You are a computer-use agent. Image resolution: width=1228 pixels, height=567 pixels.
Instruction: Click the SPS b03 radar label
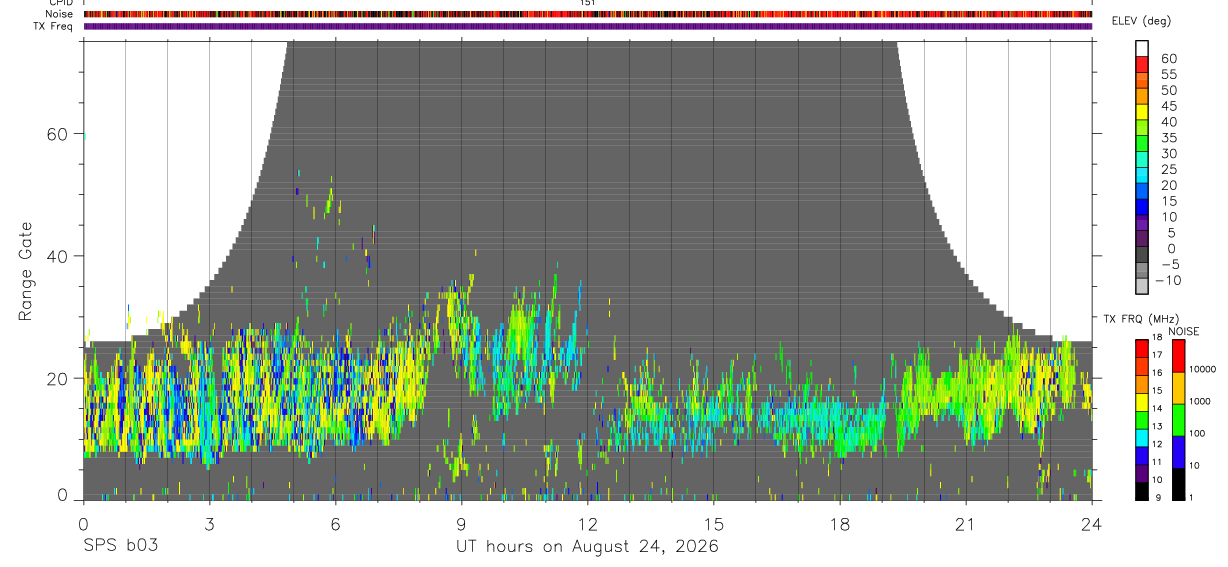point(120,546)
